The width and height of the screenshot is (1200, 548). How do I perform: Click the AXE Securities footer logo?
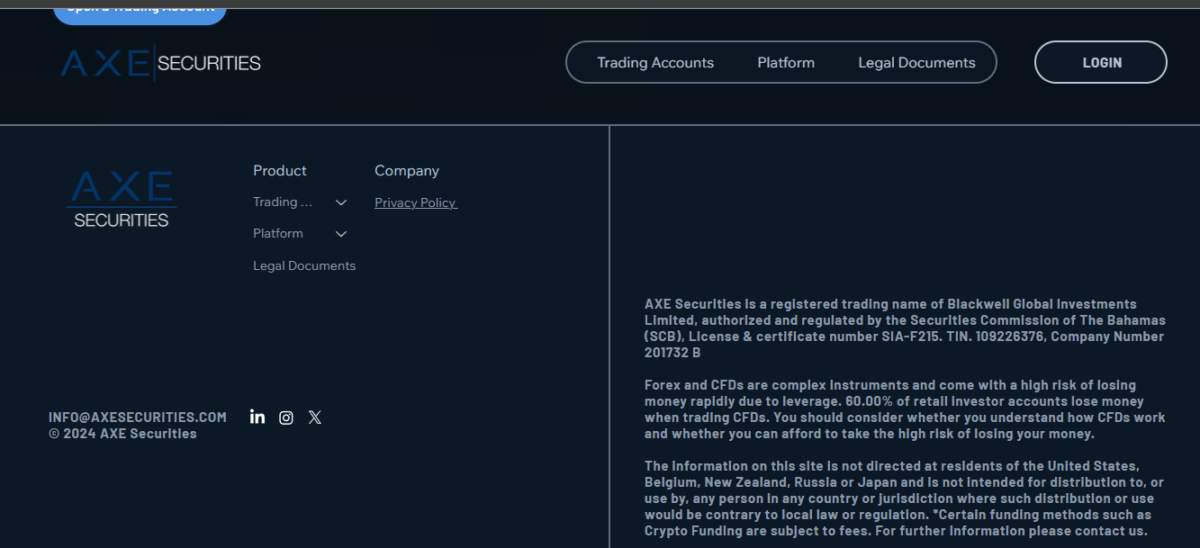121,199
